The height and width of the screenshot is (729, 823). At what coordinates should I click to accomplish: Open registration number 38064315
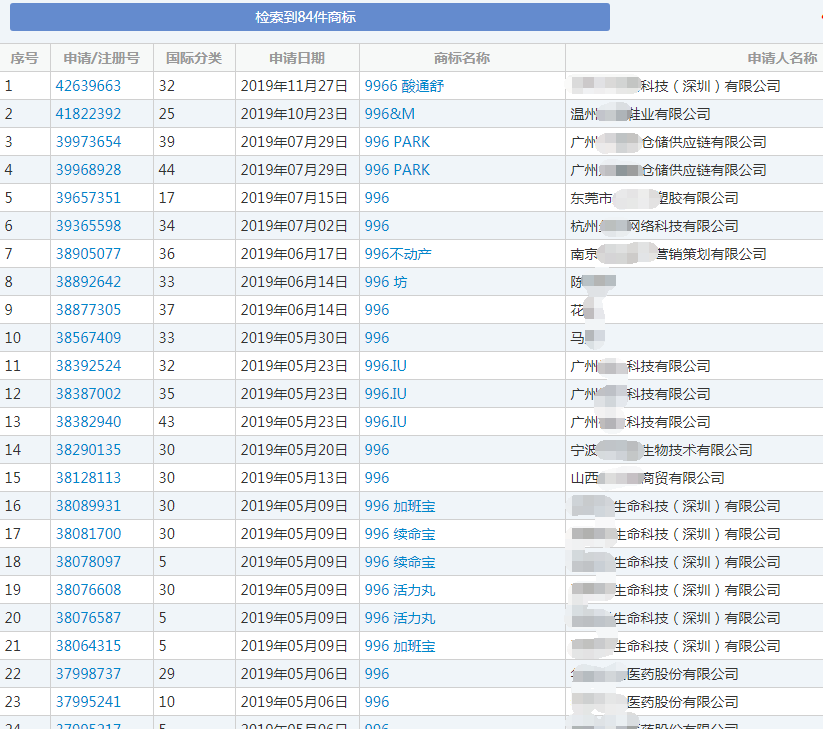pos(88,646)
